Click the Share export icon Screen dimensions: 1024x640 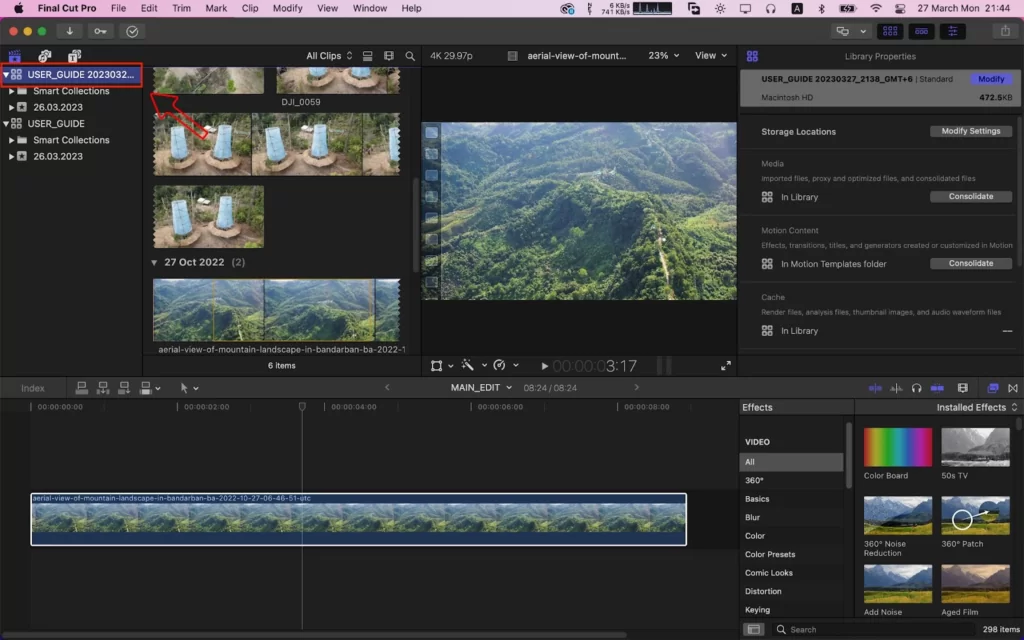click(x=1005, y=31)
